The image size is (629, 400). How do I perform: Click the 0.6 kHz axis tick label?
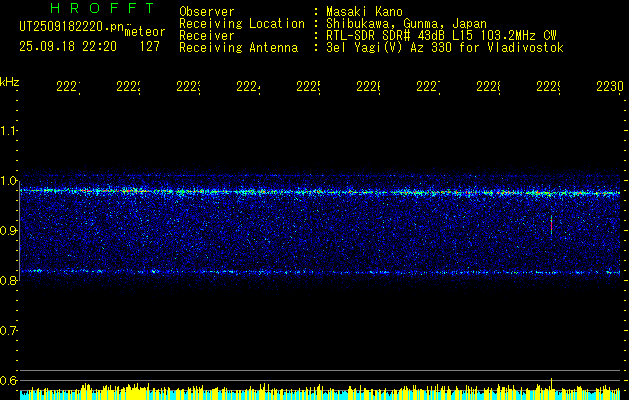tap(8, 380)
